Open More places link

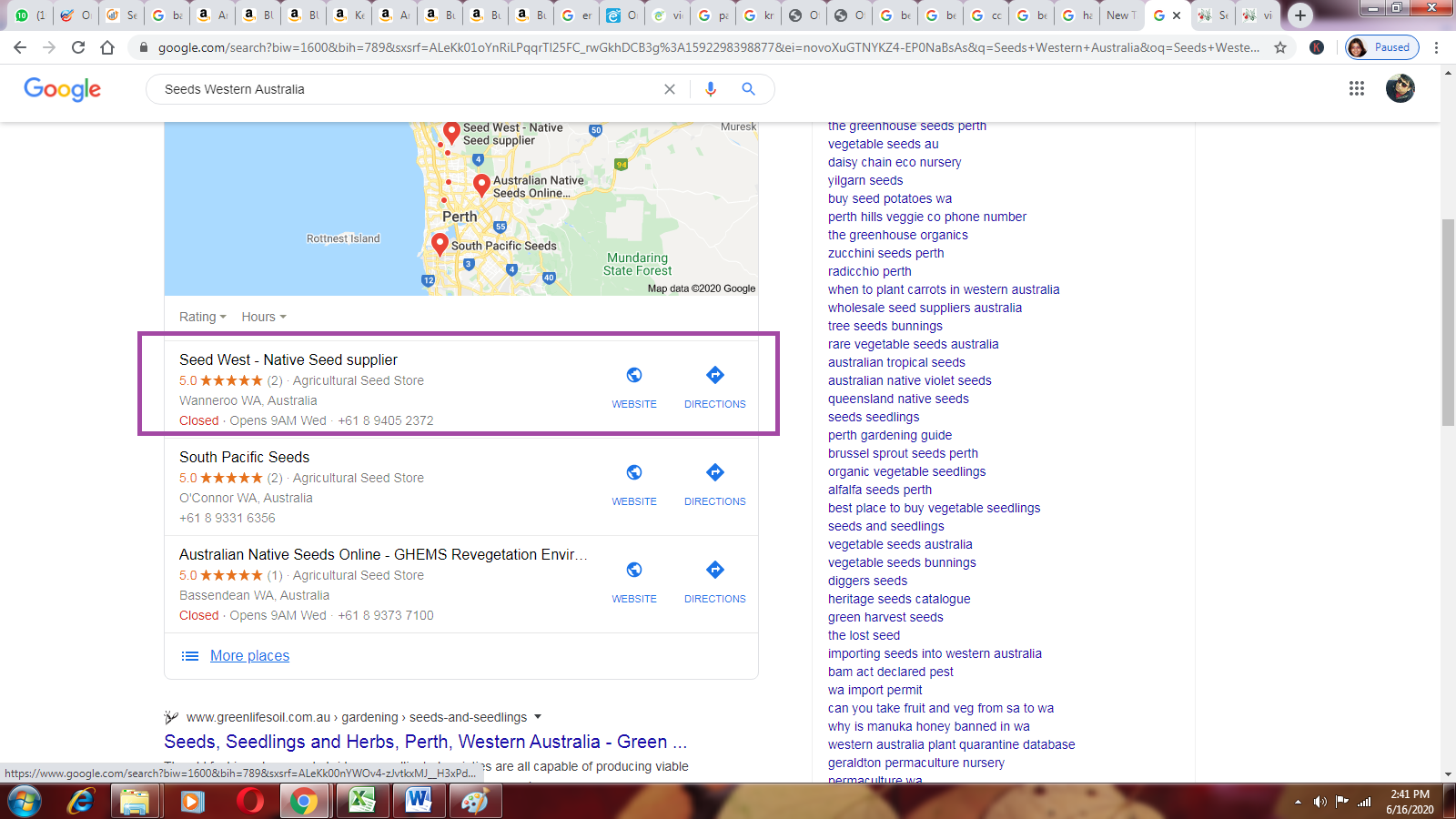pos(249,656)
